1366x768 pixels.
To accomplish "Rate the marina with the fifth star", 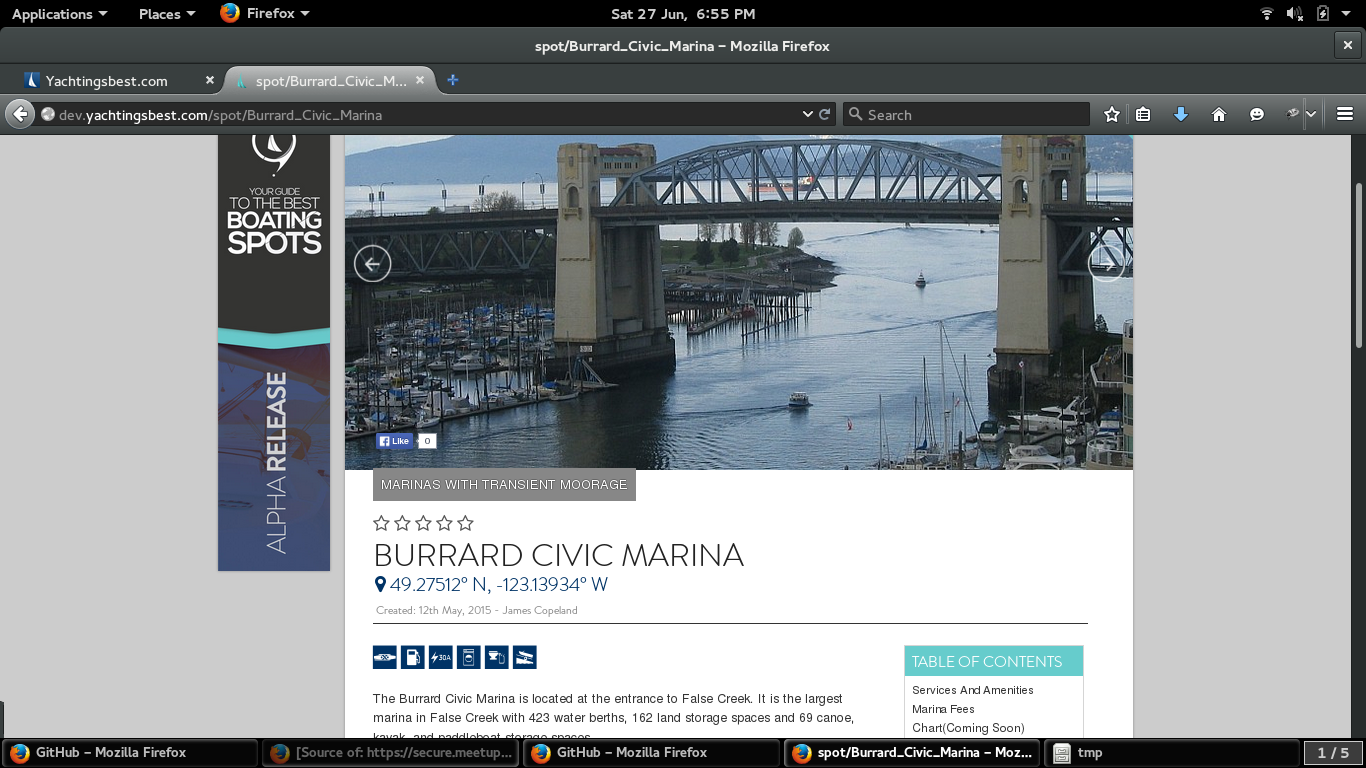I will 465,523.
